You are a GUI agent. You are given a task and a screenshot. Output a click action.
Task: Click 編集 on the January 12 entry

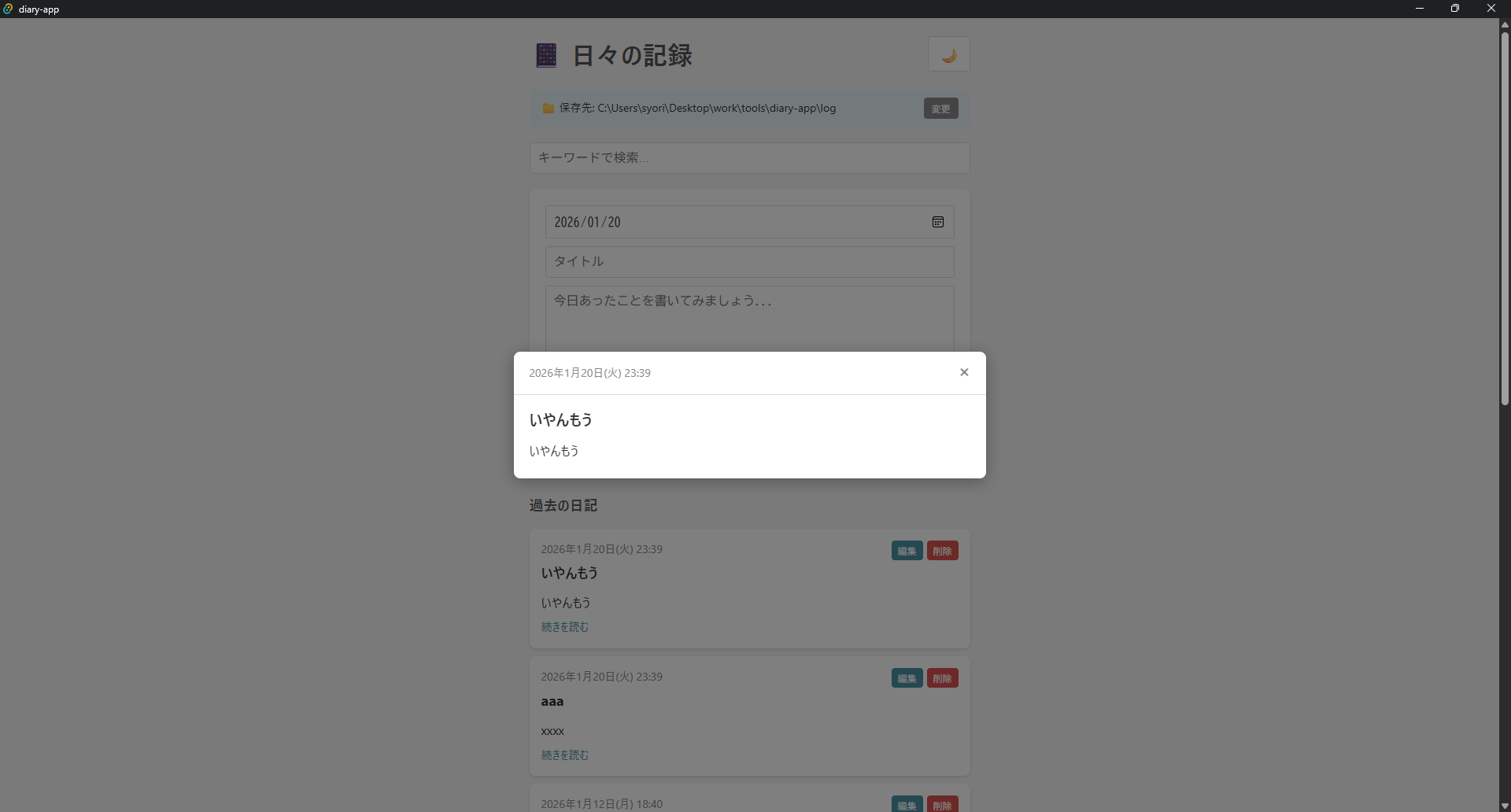click(906, 804)
